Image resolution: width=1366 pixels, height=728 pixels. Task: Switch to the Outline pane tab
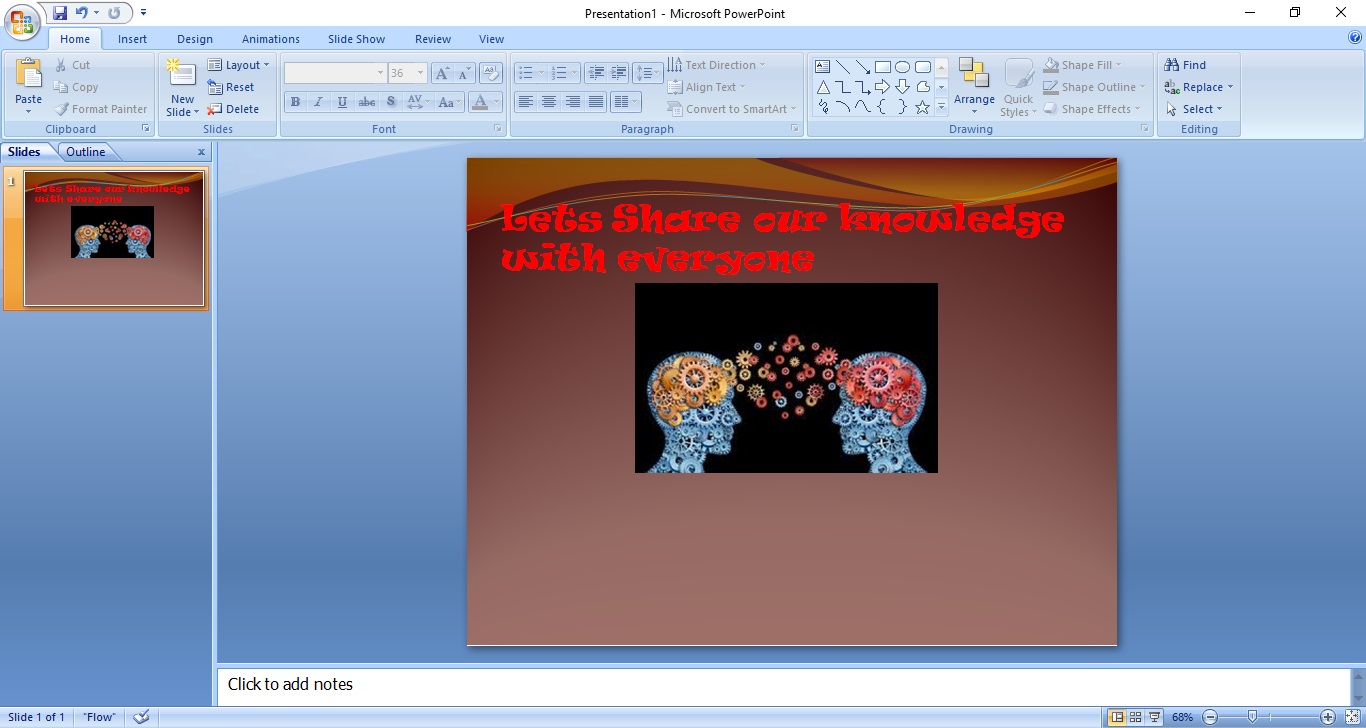pos(86,152)
